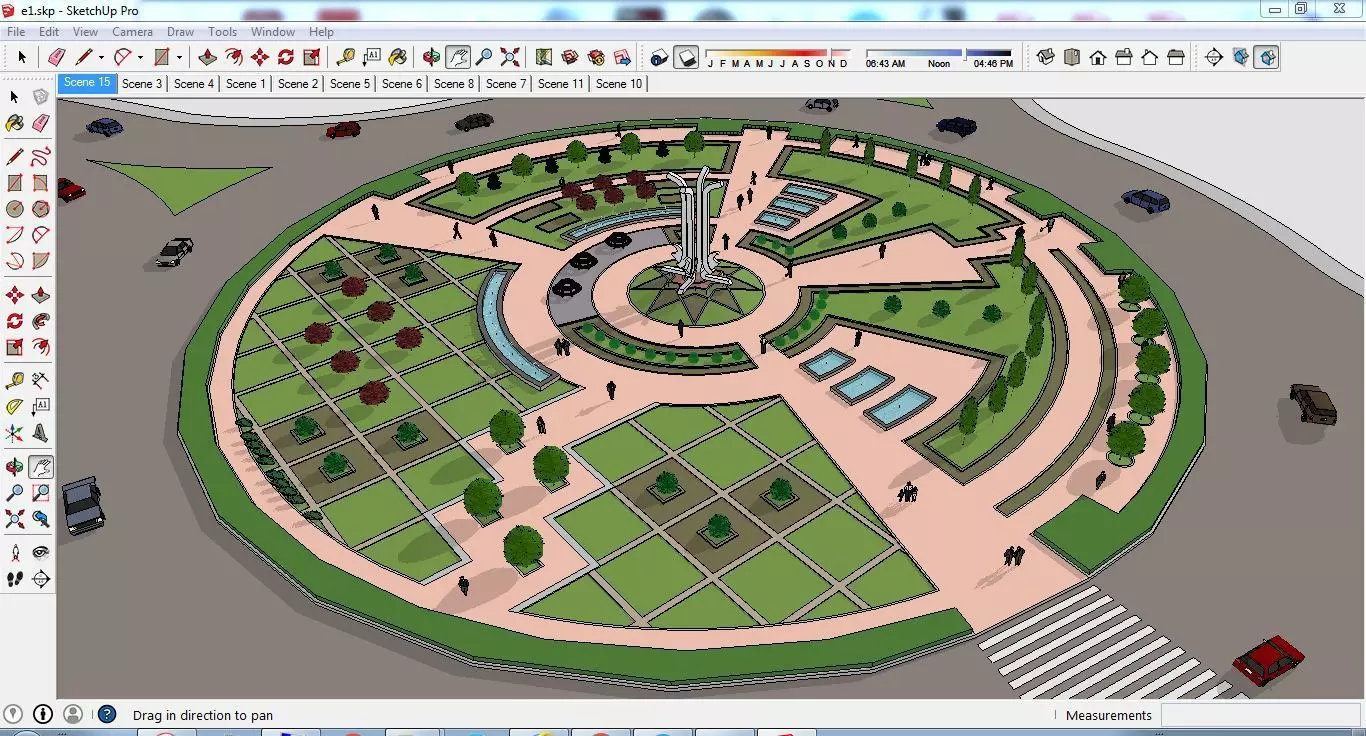
Task: Click the red car model near crosswalk
Action: tap(1268, 659)
